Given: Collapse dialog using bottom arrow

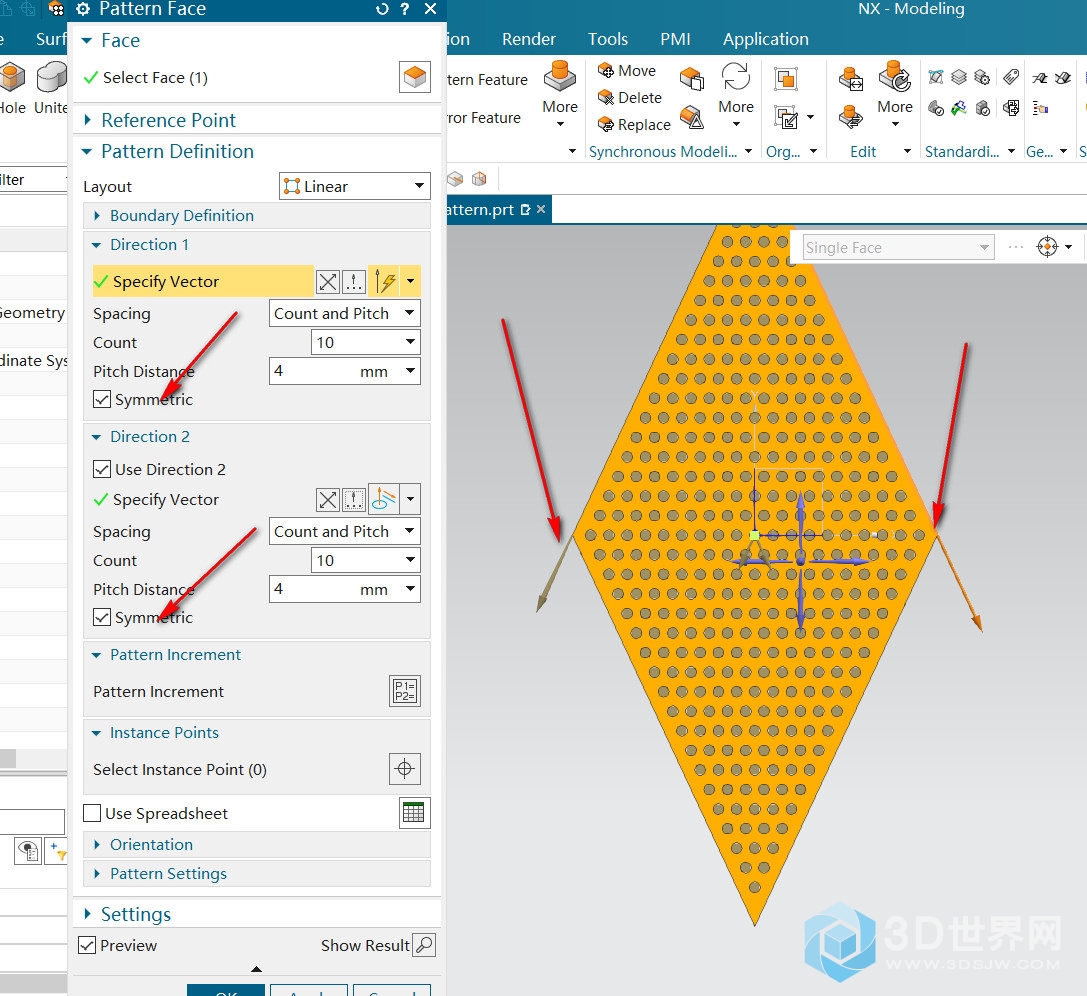Looking at the screenshot, I should click(256, 969).
